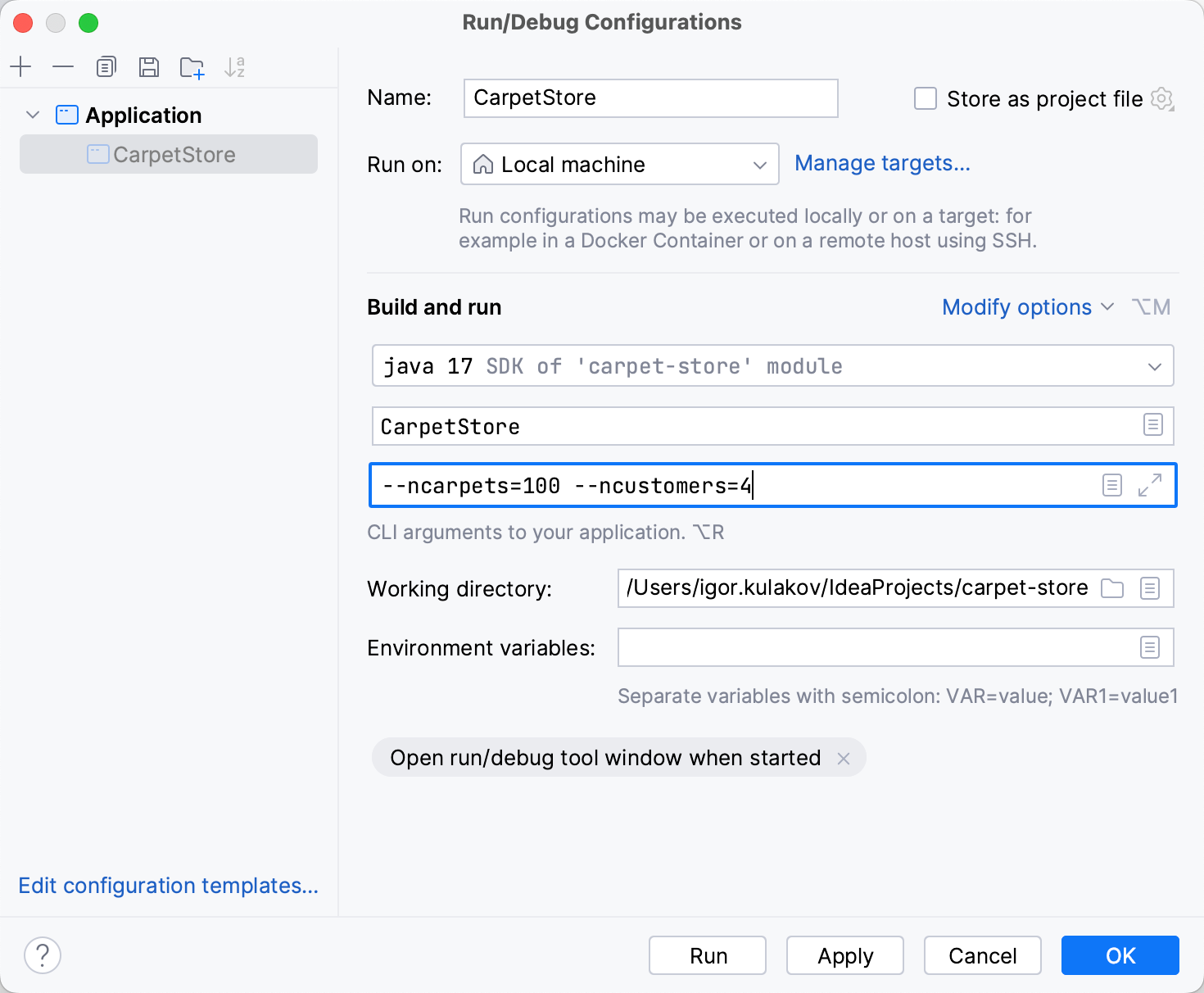Open help using the question mark button
The image size is (1204, 993).
click(x=43, y=955)
